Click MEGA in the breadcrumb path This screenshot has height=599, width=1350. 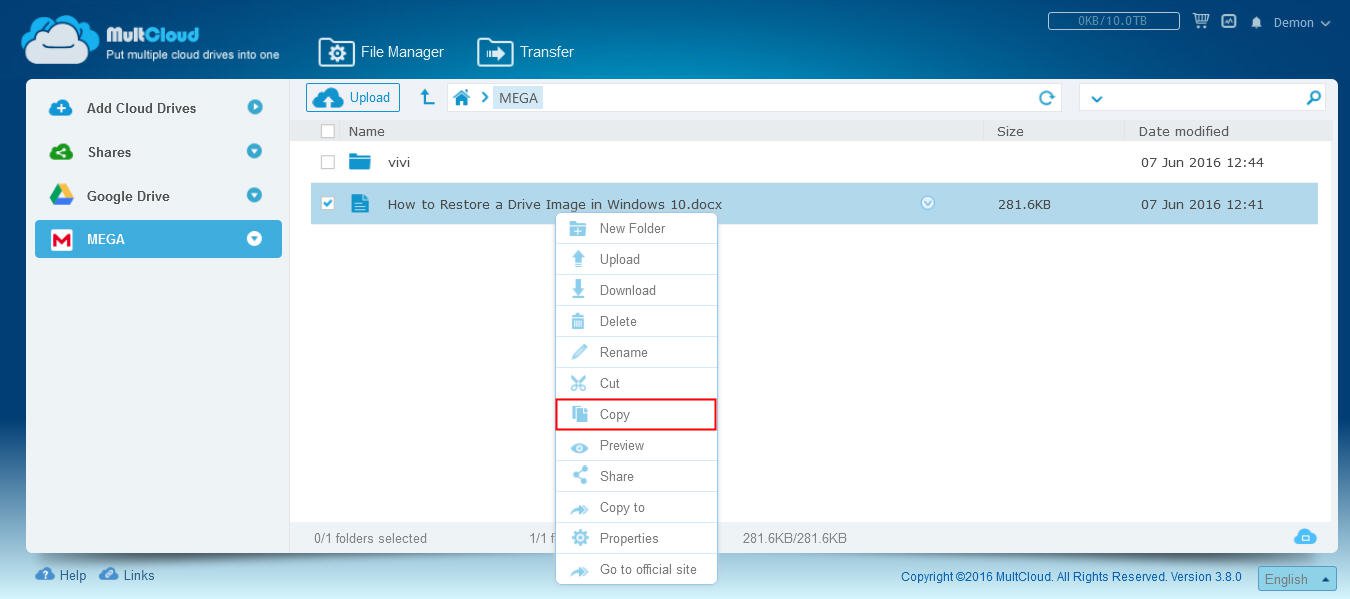pyautogui.click(x=518, y=98)
